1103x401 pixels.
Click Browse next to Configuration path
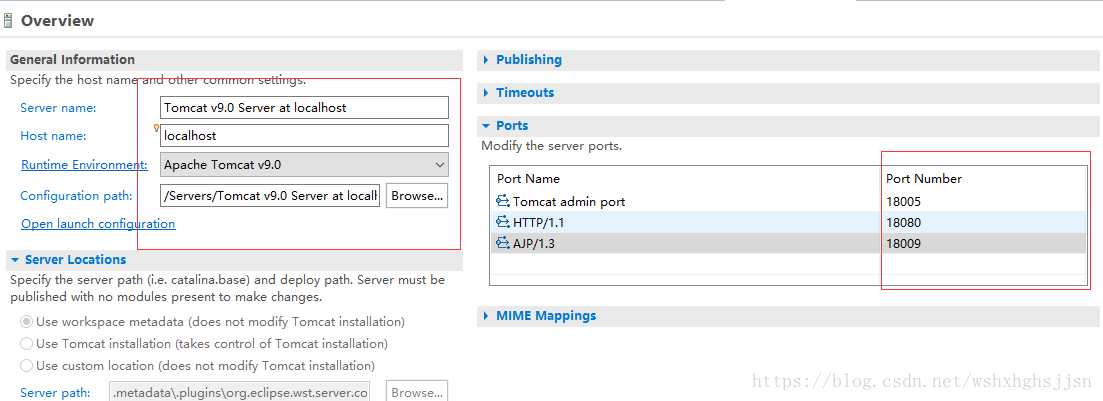coord(417,196)
